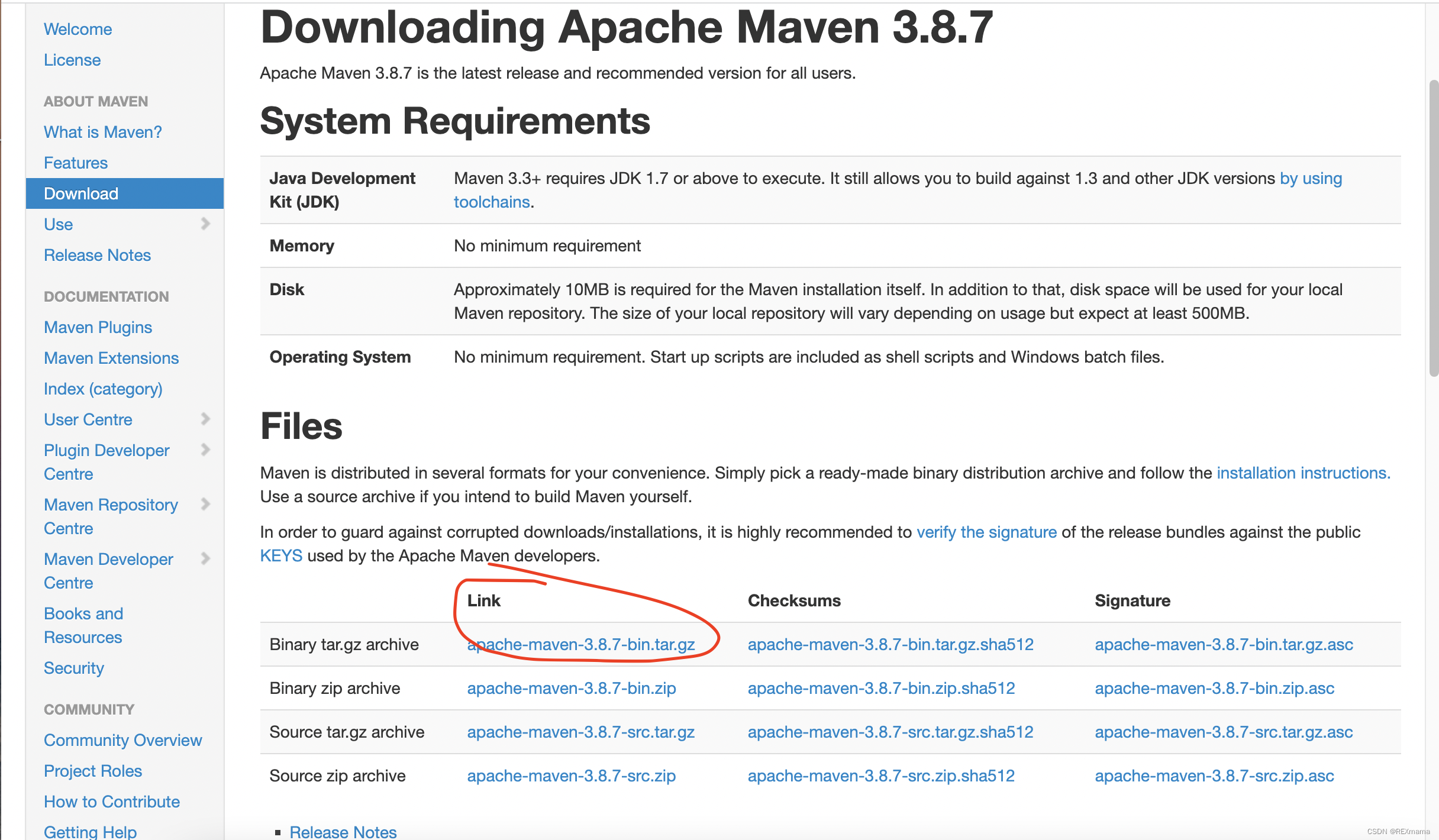Open Release Notes from the sidebar
This screenshot has height=840, width=1439.
pos(97,255)
